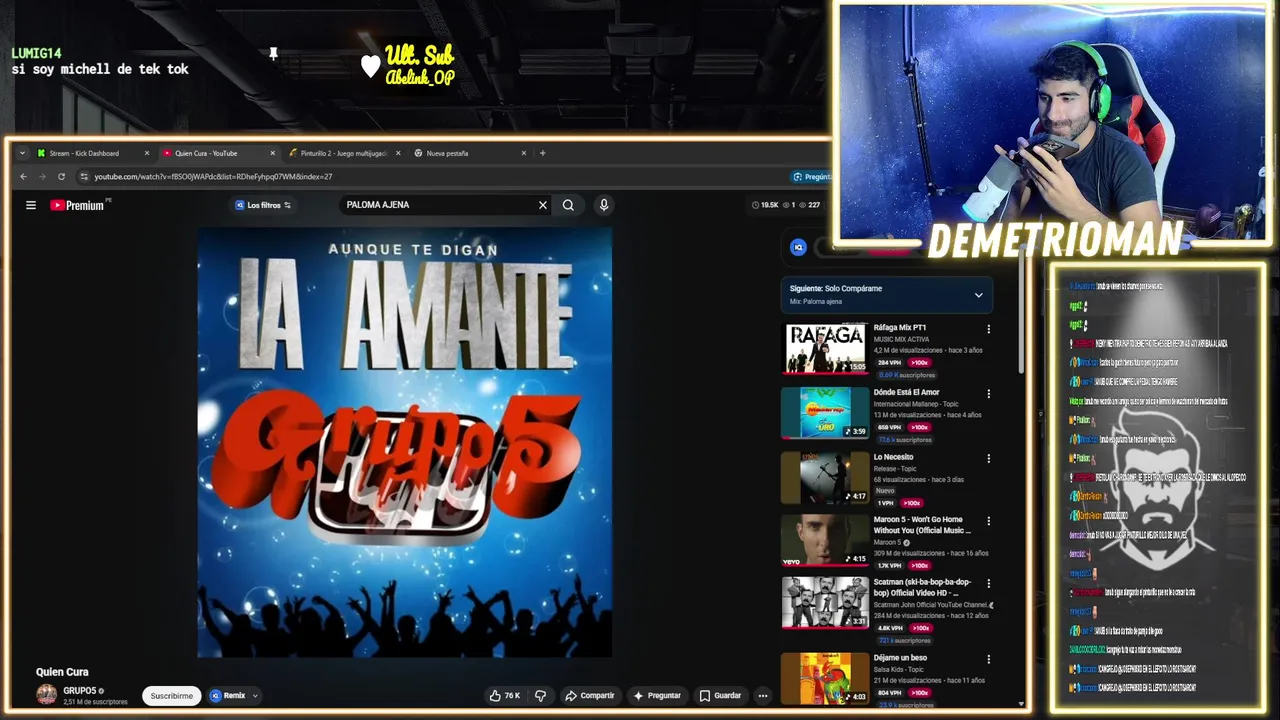Open options menu for Lo Necesito
The width and height of the screenshot is (1280, 720).
pyautogui.click(x=988, y=458)
